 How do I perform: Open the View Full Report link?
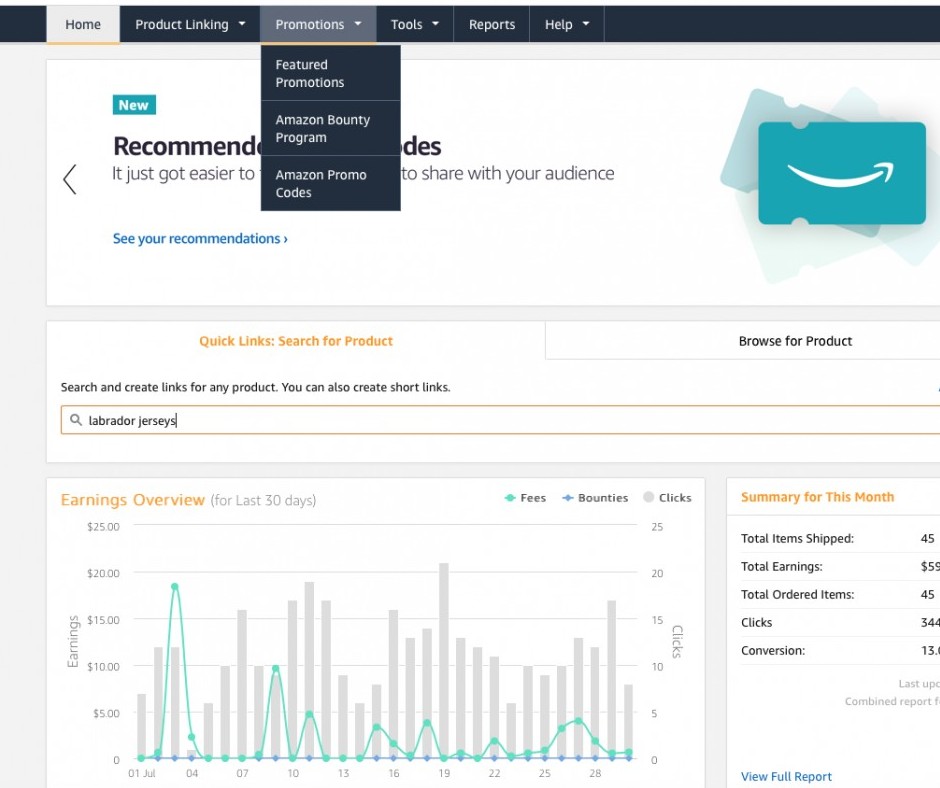pyautogui.click(x=786, y=777)
